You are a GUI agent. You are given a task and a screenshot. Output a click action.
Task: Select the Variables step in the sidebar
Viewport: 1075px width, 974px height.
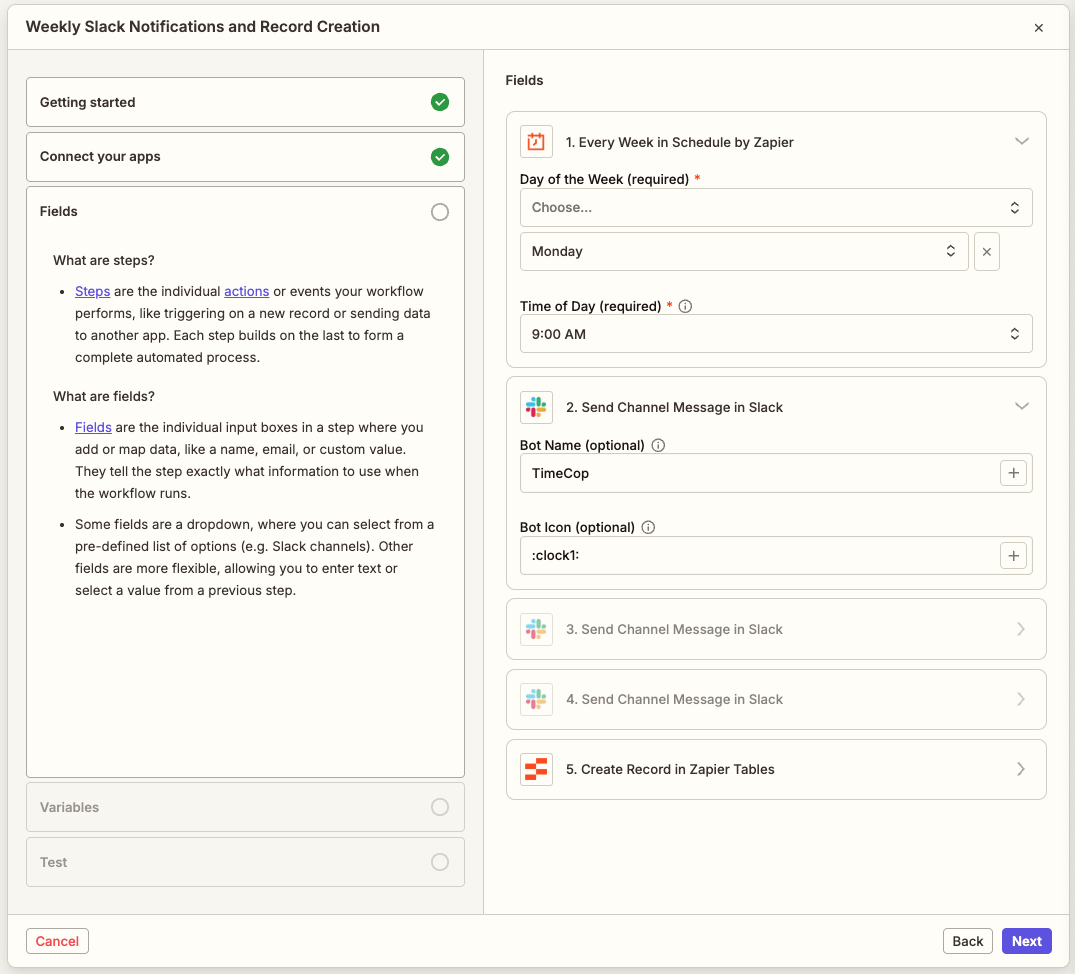tap(245, 806)
